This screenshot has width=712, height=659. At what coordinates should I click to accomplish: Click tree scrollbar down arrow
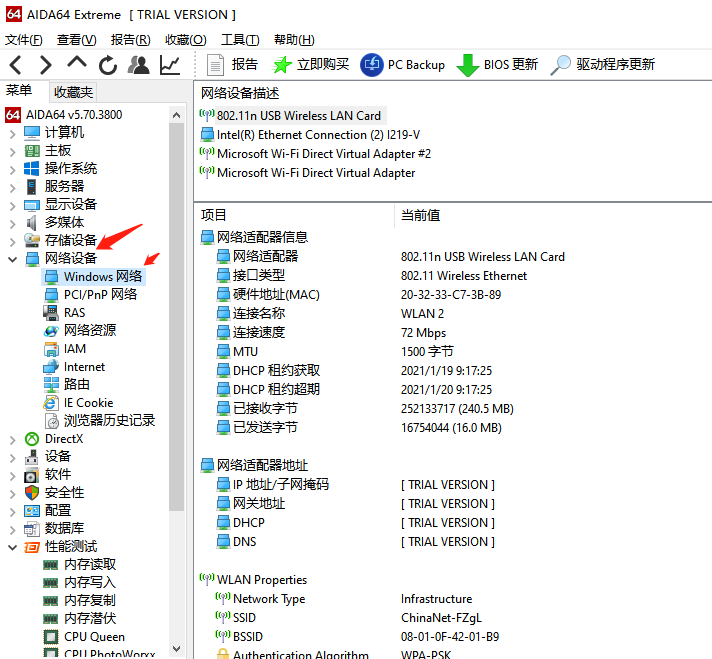coord(177,649)
